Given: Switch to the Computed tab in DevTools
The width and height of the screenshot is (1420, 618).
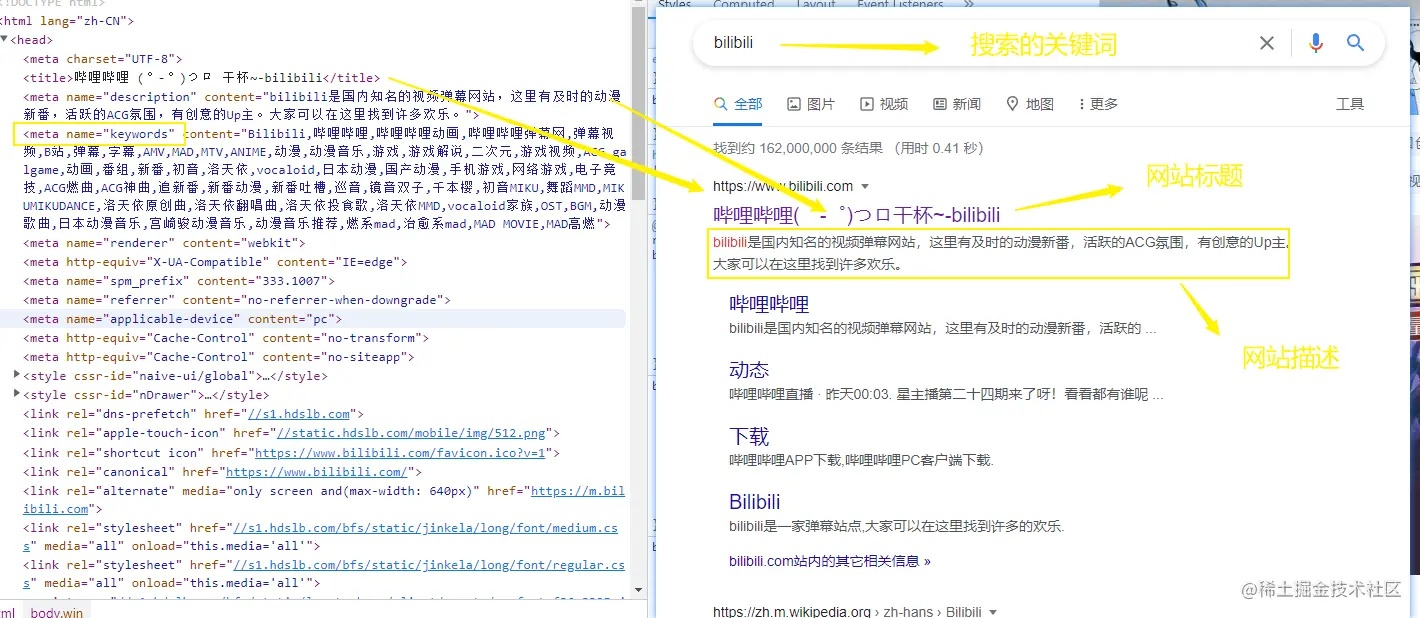Looking at the screenshot, I should pos(744,4).
